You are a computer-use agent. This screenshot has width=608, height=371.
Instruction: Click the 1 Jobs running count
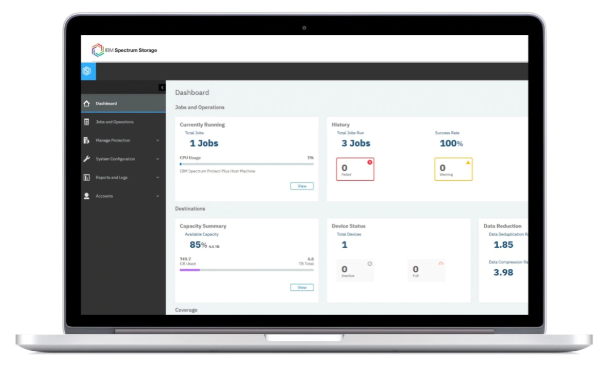204,143
